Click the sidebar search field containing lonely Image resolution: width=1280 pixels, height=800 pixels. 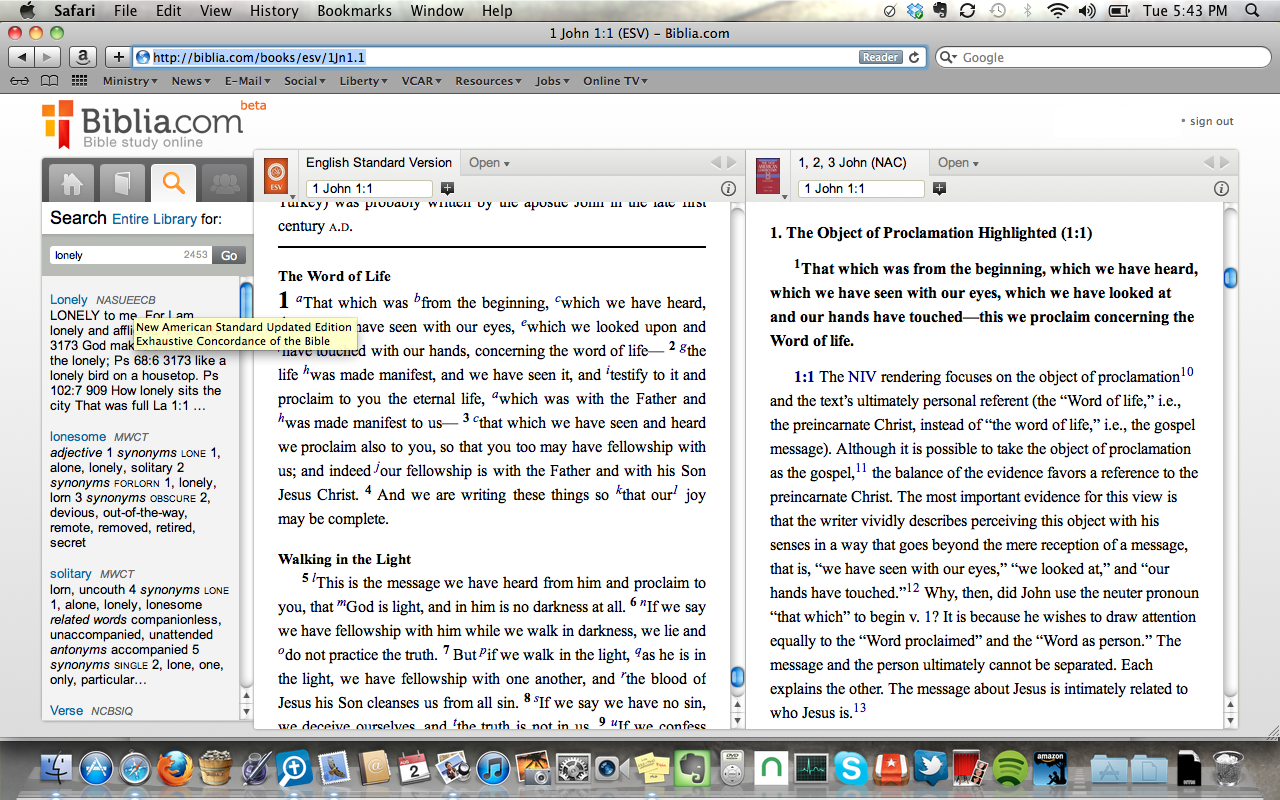(130, 255)
